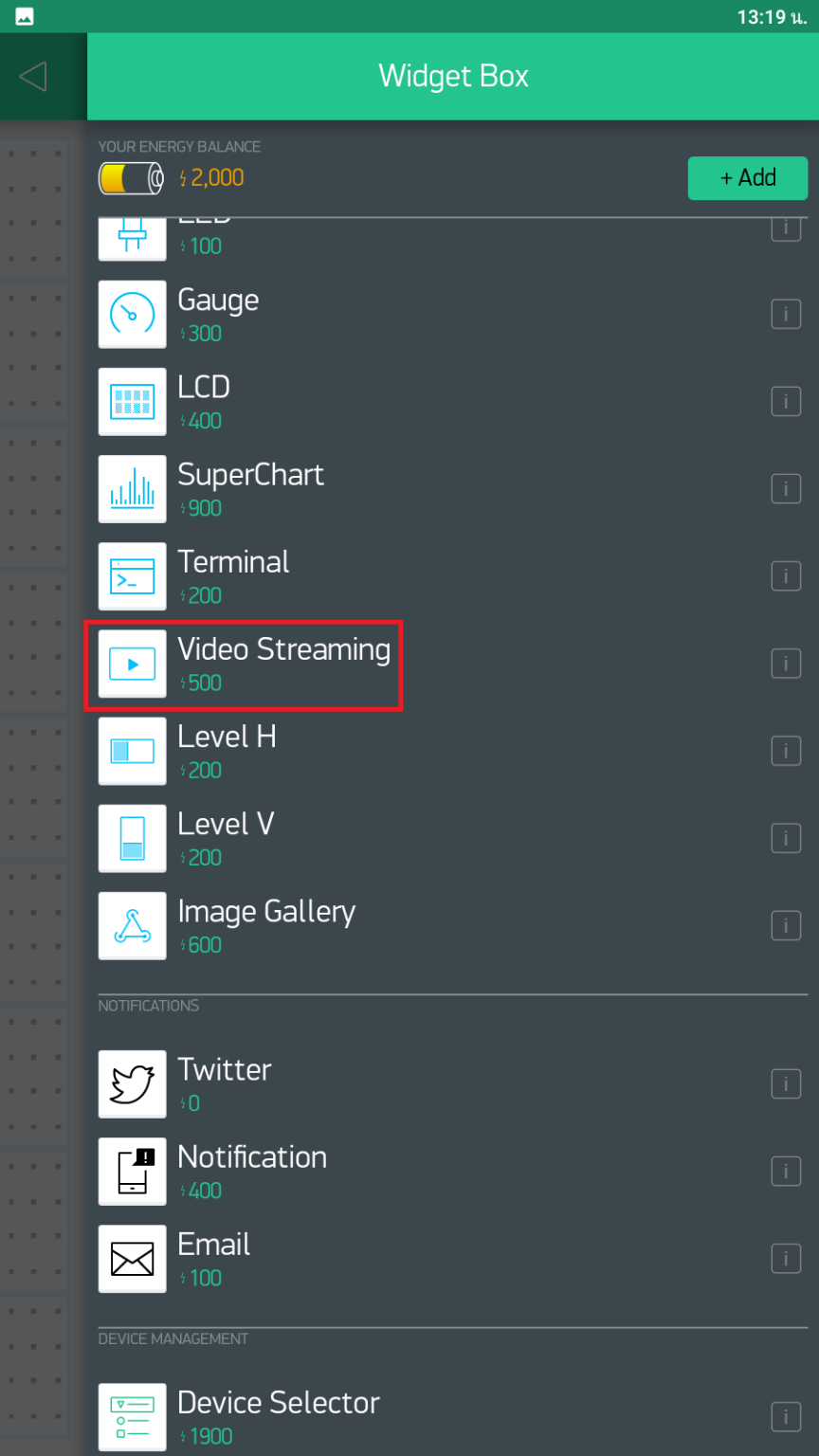Pick the Image Gallery widget icon
This screenshot has width=819, height=1456.
click(x=133, y=925)
